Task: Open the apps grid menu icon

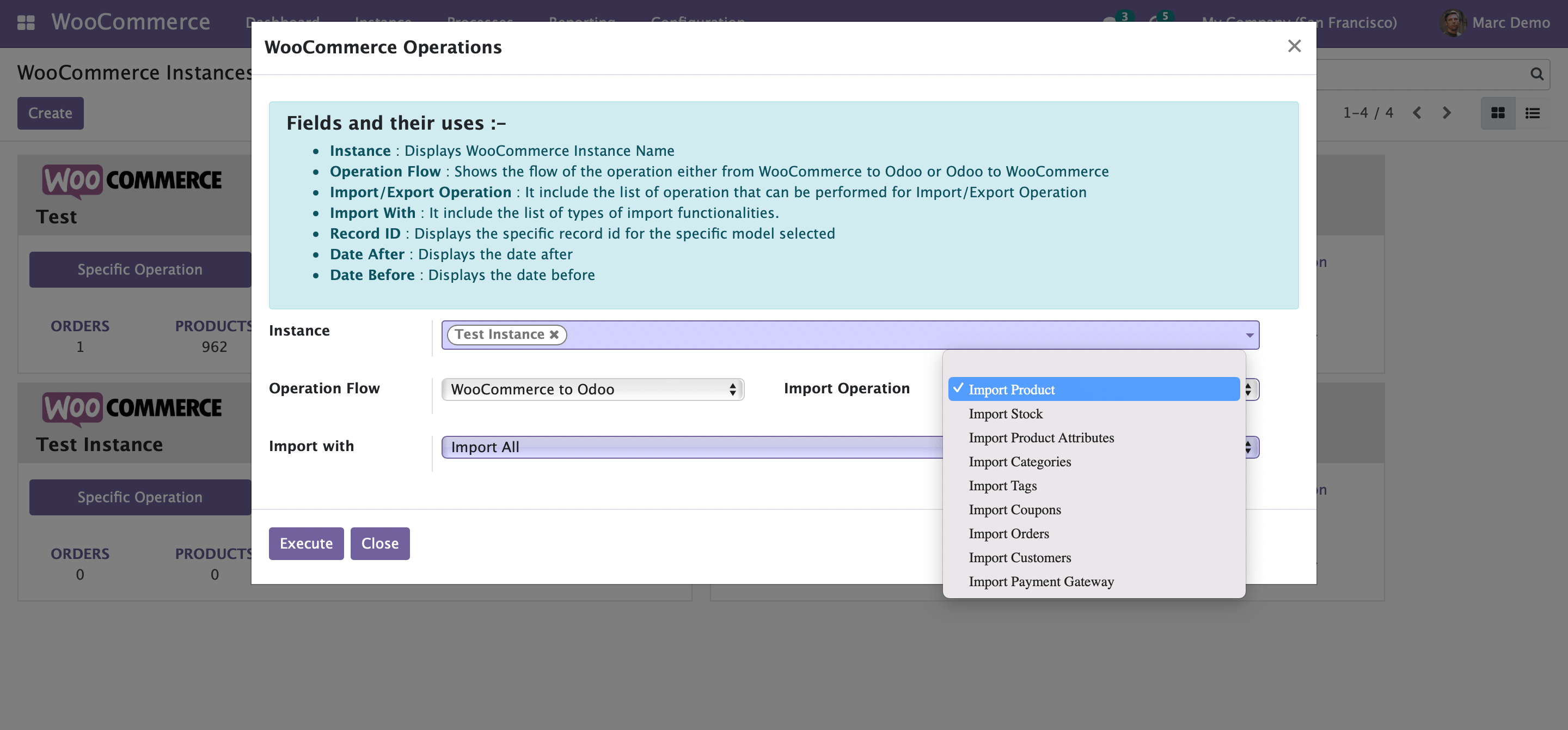Action: [x=26, y=22]
